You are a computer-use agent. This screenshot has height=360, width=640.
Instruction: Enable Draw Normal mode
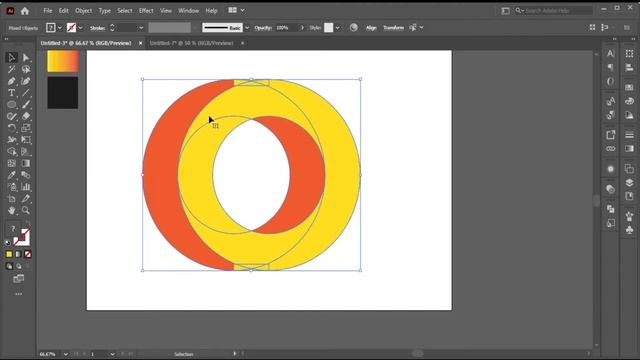(x=9, y=266)
